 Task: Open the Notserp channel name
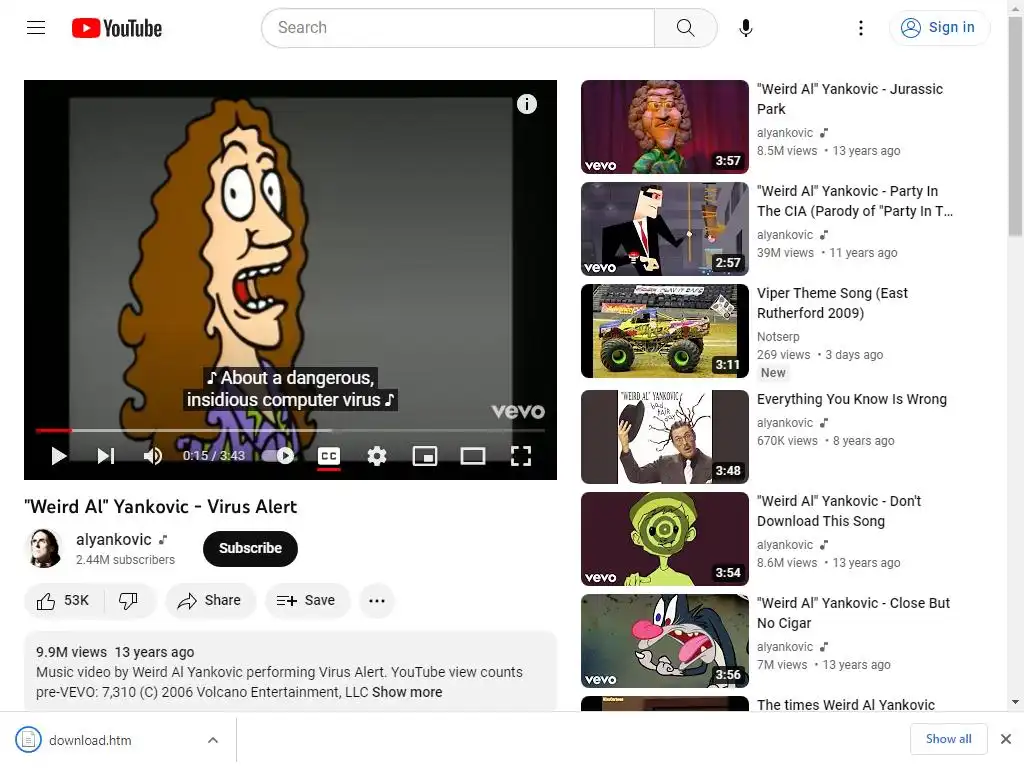click(x=778, y=337)
